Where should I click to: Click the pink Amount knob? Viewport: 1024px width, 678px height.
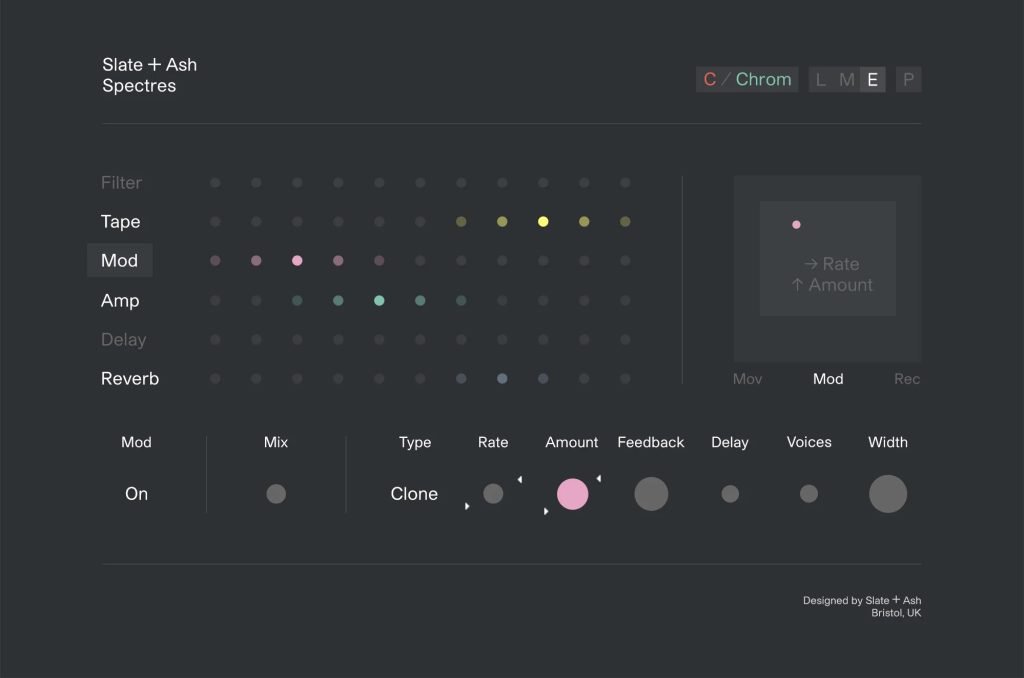pyautogui.click(x=572, y=494)
